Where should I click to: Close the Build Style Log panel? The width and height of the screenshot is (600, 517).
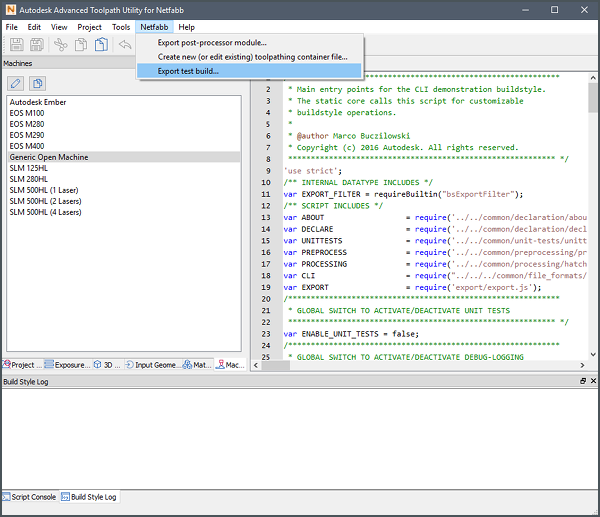tap(592, 382)
